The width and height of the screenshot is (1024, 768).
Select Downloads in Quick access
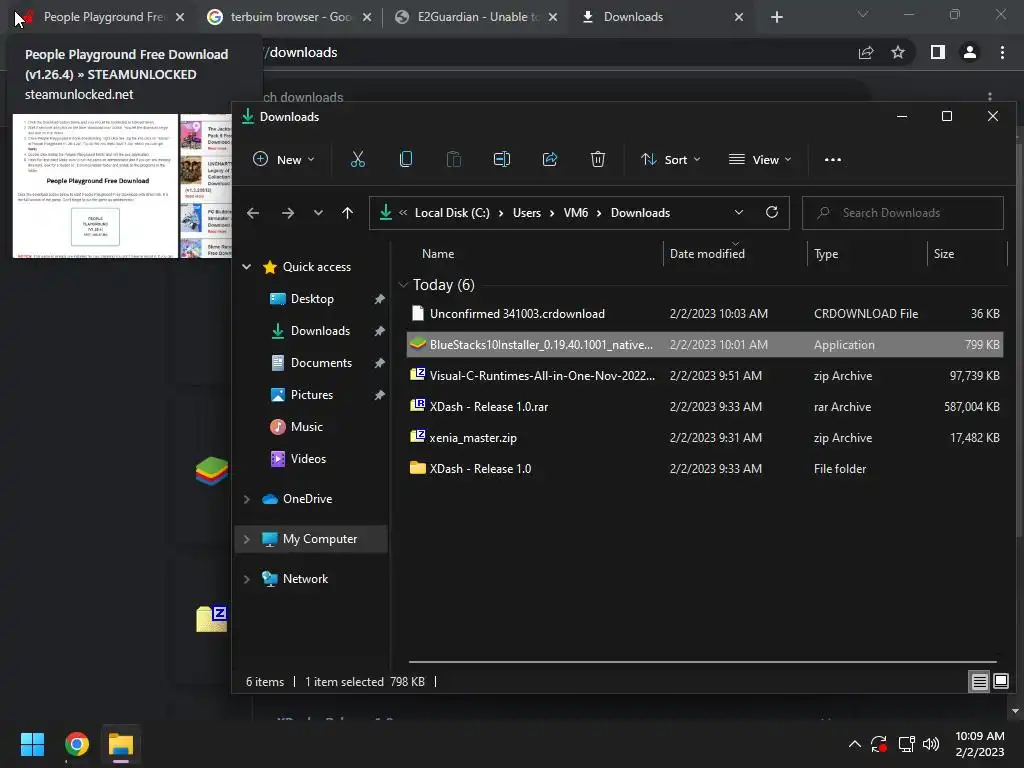point(320,330)
